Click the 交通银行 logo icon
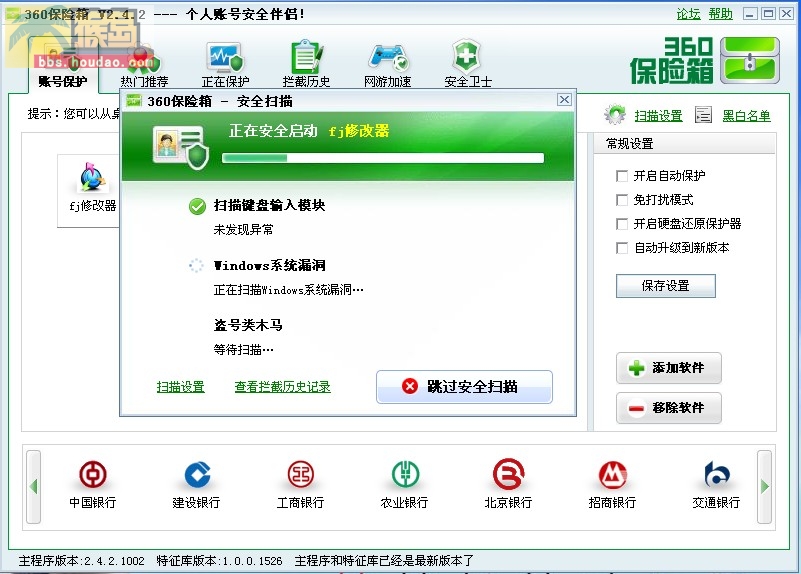Screen dimensions: 801x574 (x=717, y=474)
